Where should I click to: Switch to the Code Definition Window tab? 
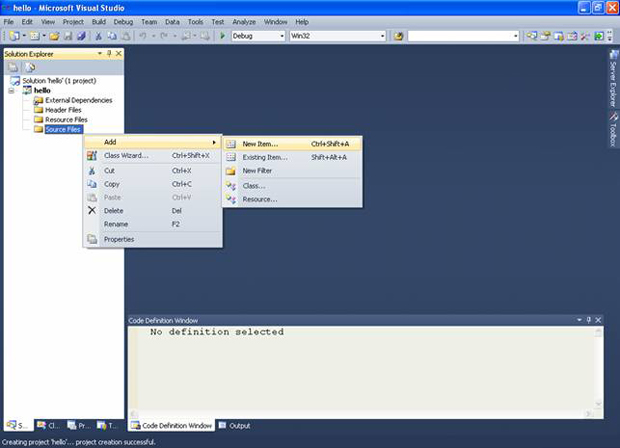click(172, 425)
